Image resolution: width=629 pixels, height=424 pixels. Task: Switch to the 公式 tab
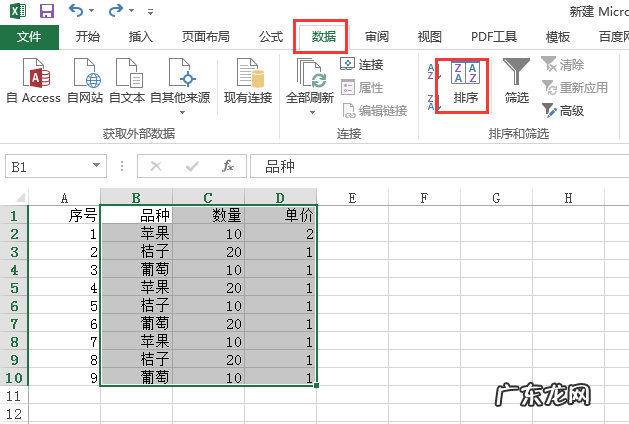(x=271, y=37)
